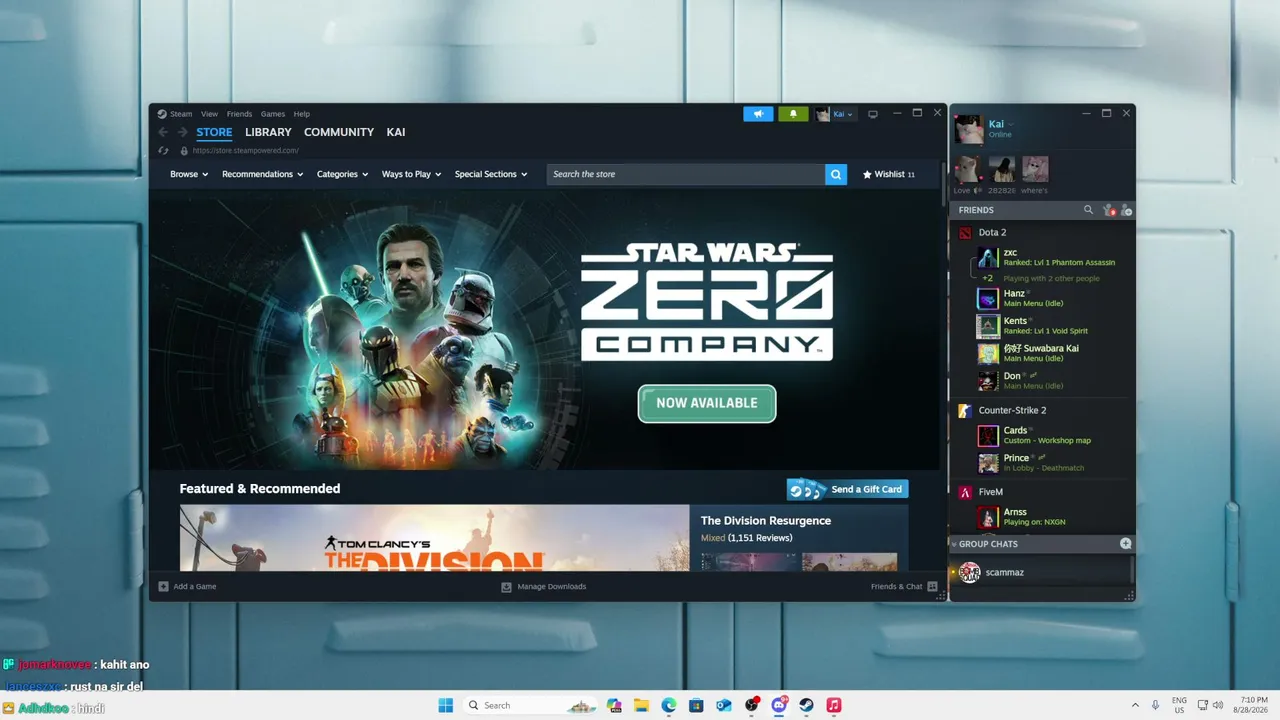Screen dimensions: 1280x720
Task: Create a new group chat plus icon
Action: pos(1126,544)
